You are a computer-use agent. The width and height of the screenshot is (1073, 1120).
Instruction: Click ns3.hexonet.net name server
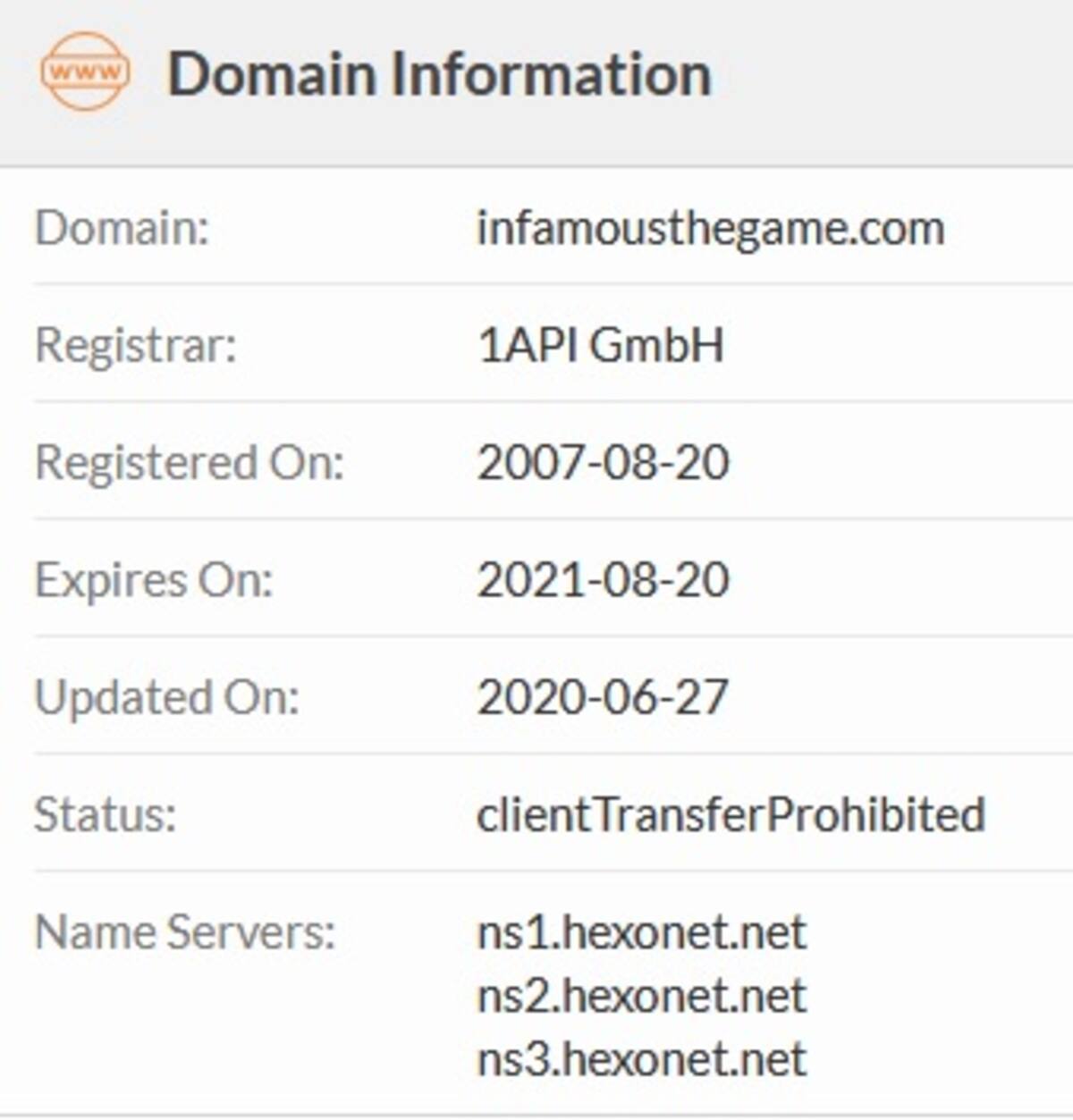point(642,1059)
